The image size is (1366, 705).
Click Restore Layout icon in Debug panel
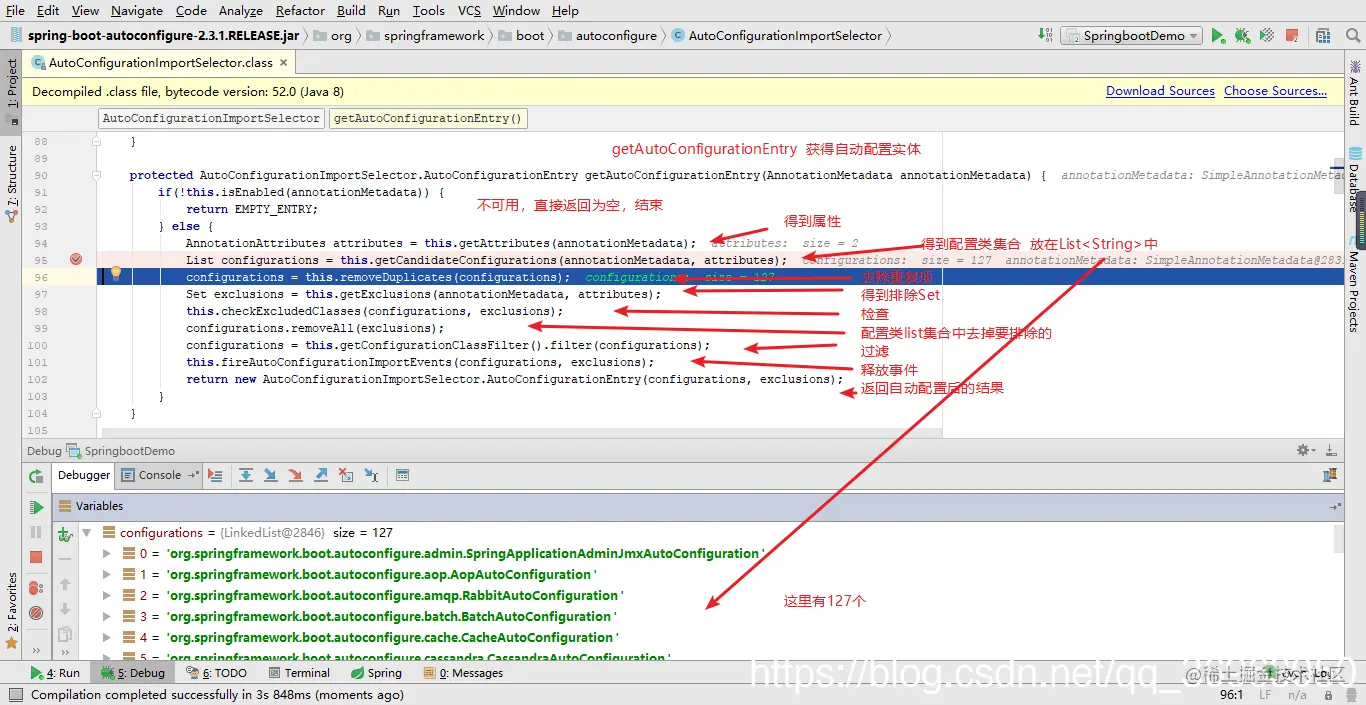(x=1331, y=476)
